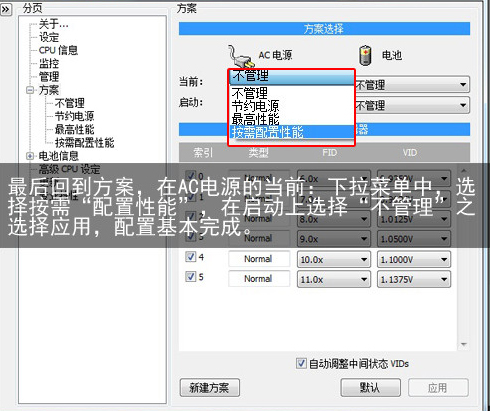Click the double-arrow expand icon at top left
This screenshot has height=411, width=490.
click(6, 9)
